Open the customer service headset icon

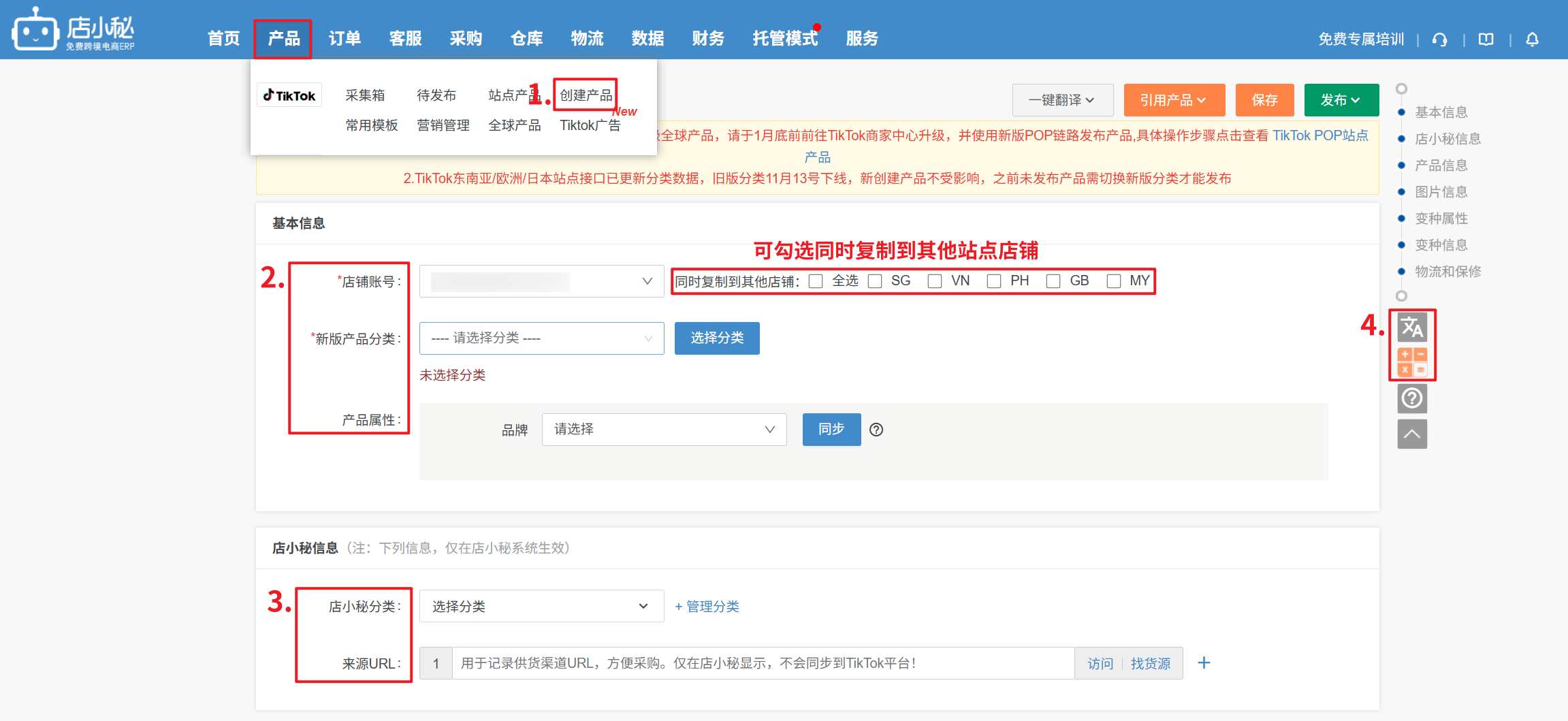[x=1439, y=39]
